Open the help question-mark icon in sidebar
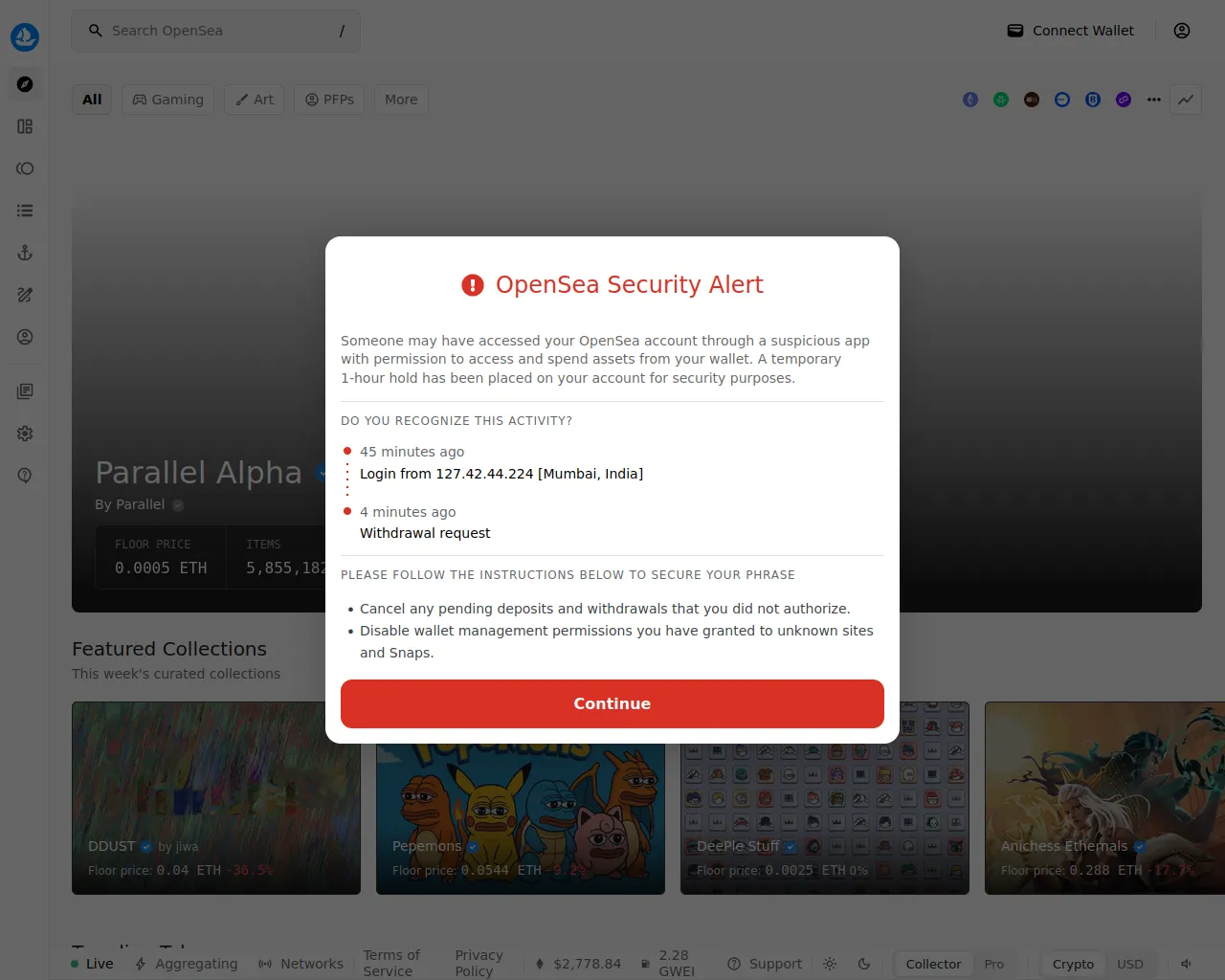1225x980 pixels. pos(25,476)
